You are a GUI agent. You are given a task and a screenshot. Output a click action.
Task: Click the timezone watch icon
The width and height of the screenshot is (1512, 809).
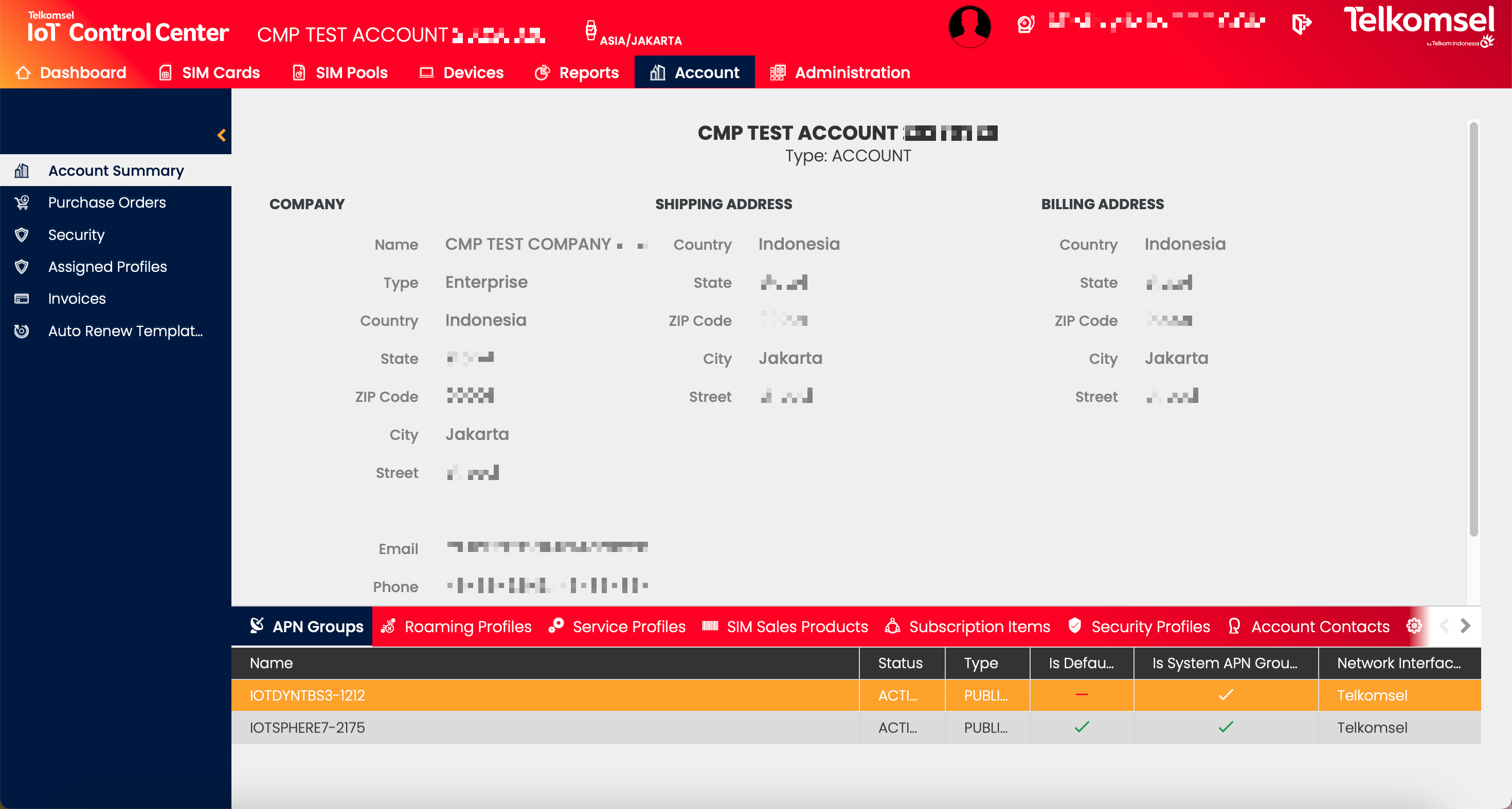pos(590,30)
